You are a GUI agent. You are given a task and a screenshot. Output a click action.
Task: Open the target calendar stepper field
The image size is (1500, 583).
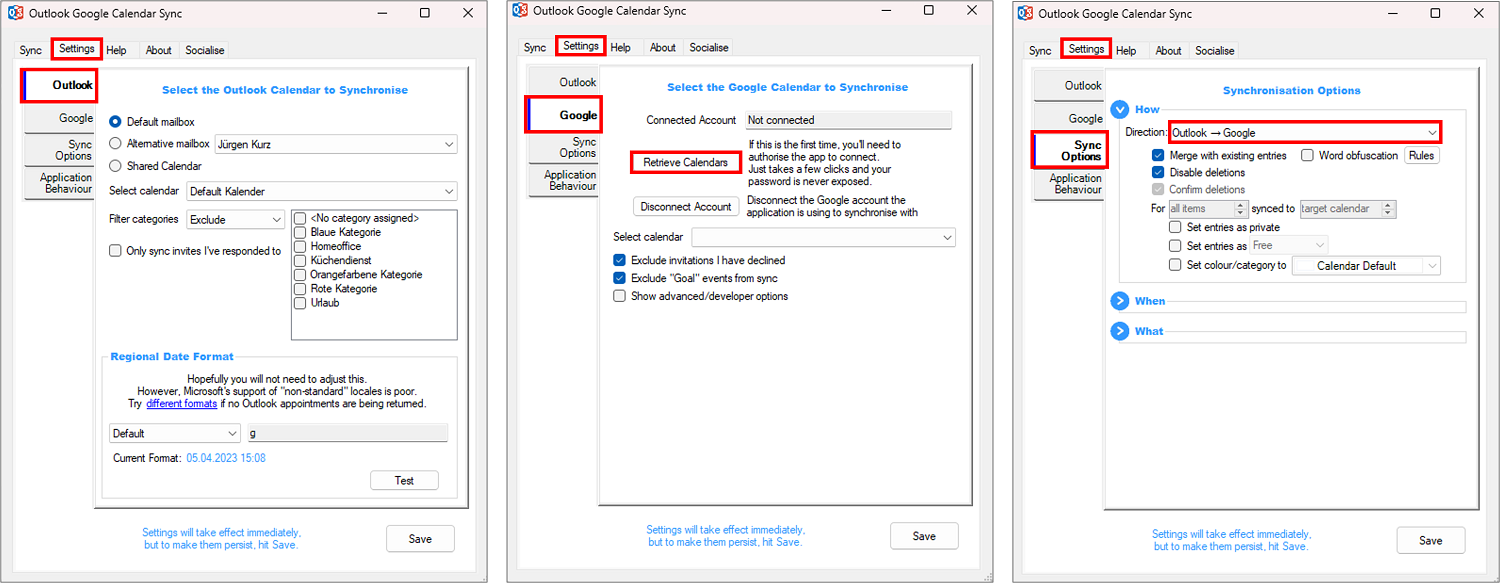point(1347,209)
